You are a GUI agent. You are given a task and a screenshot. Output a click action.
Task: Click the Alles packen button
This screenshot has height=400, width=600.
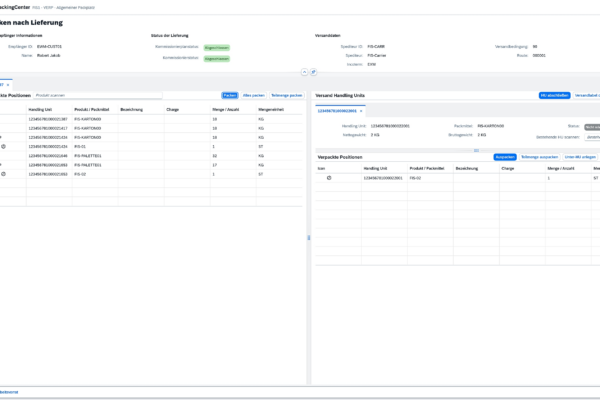[253, 95]
